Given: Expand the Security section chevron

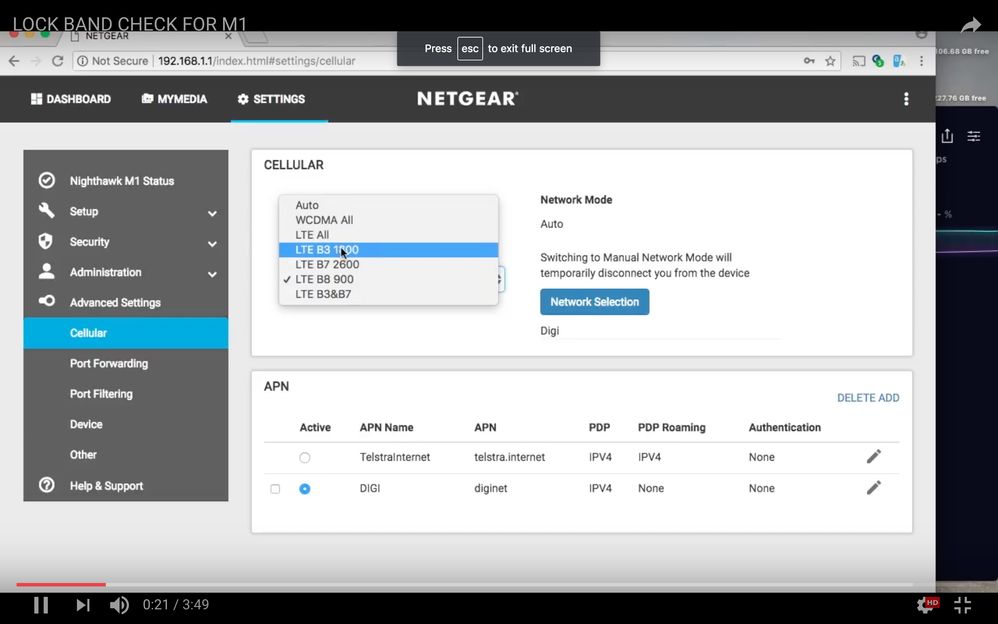Looking at the screenshot, I should (213, 244).
